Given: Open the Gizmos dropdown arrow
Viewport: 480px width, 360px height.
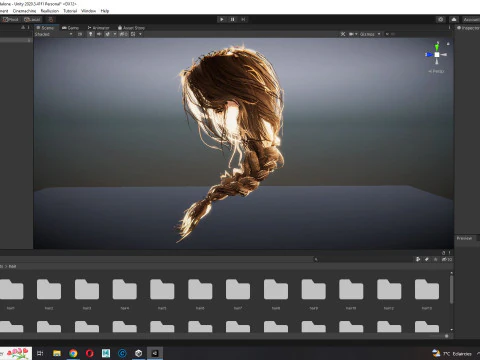Looking at the screenshot, I should (379, 34).
